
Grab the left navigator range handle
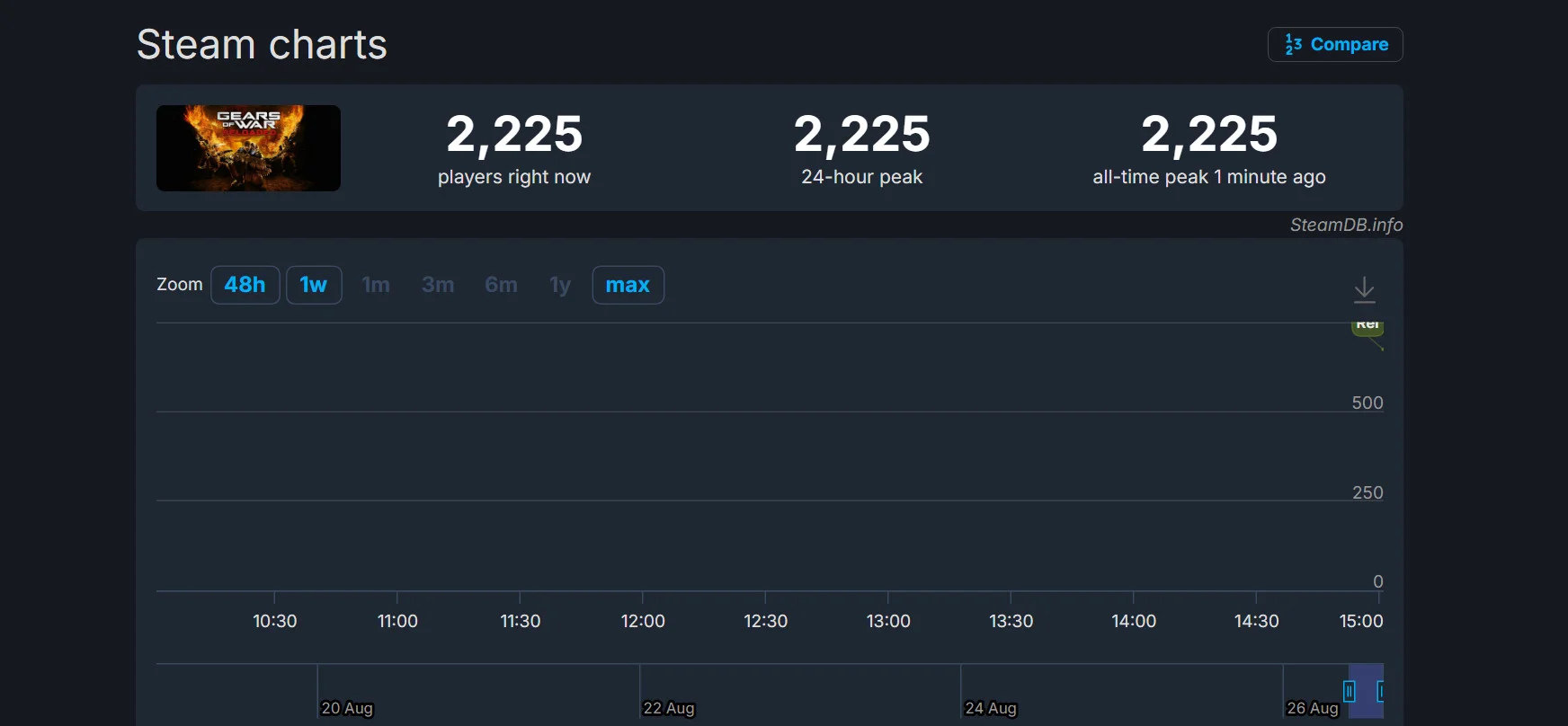[x=1349, y=691]
